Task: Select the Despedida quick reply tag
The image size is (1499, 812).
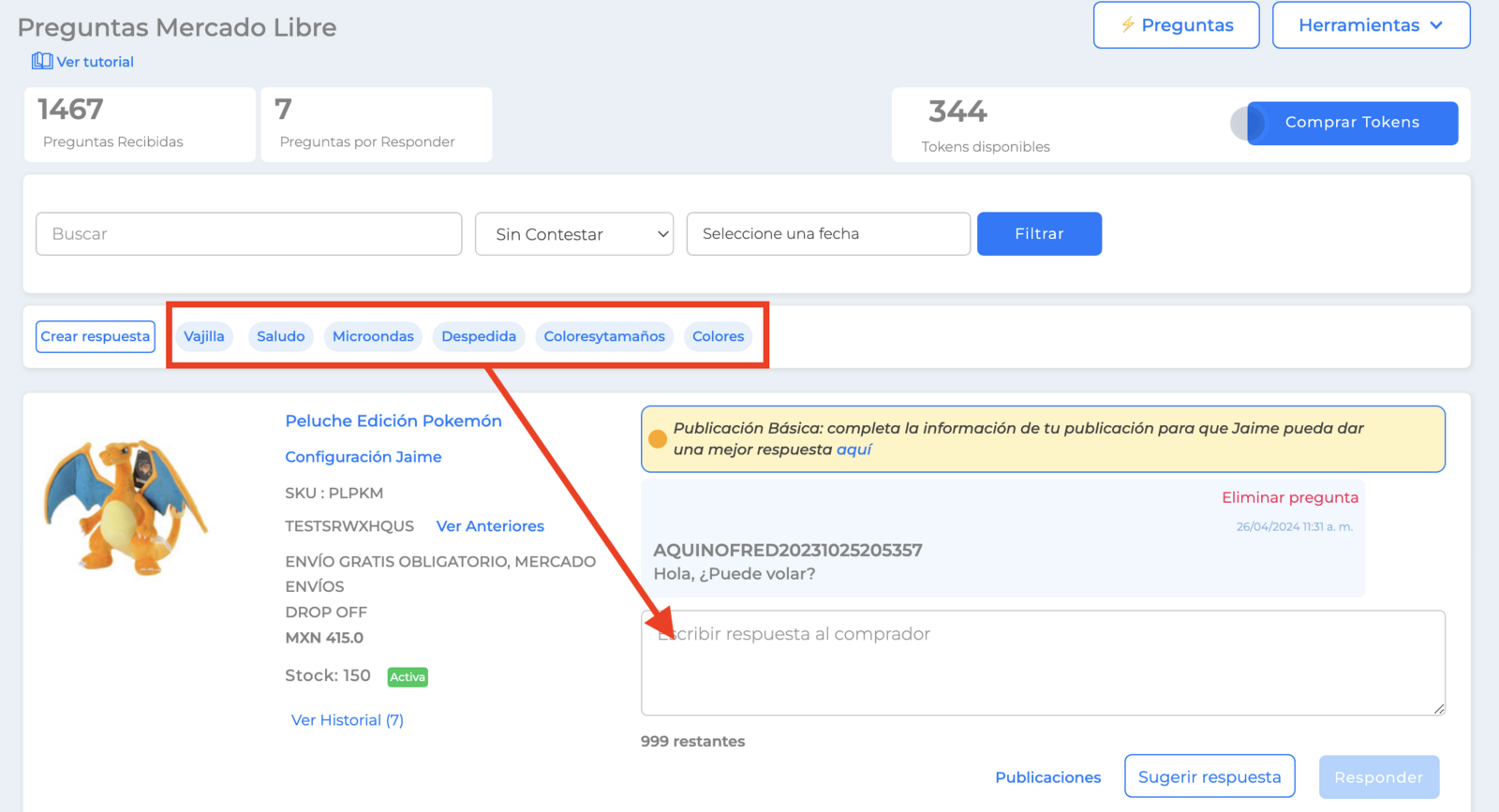Action: click(479, 336)
